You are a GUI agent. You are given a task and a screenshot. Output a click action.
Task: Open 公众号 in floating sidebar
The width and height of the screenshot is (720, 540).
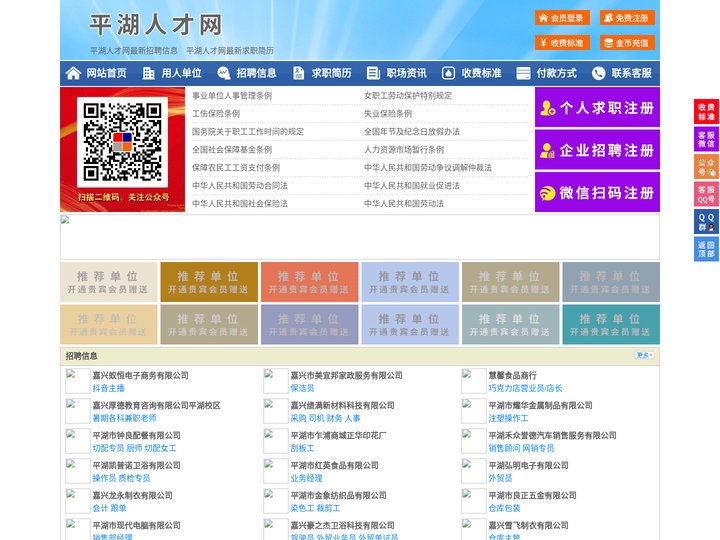[706, 167]
